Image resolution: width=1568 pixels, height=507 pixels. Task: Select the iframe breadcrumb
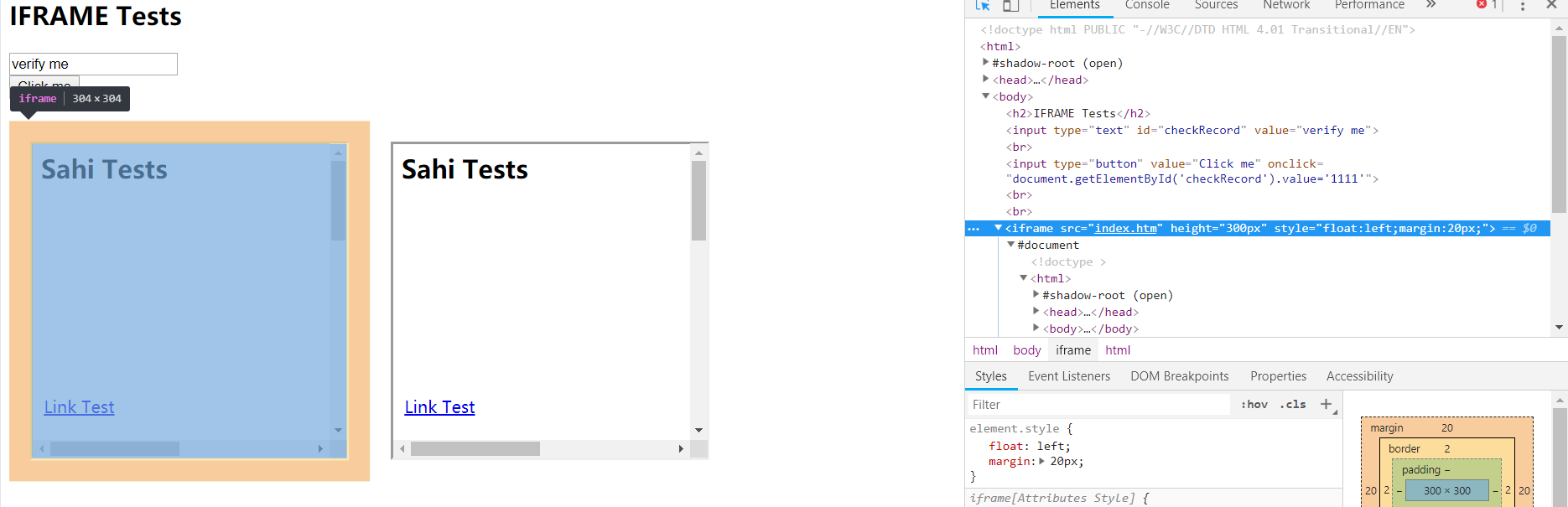1073,350
